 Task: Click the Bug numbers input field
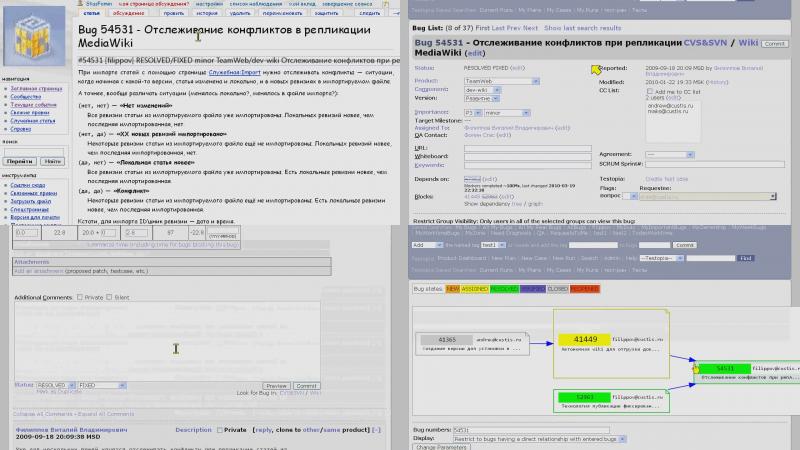531,430
